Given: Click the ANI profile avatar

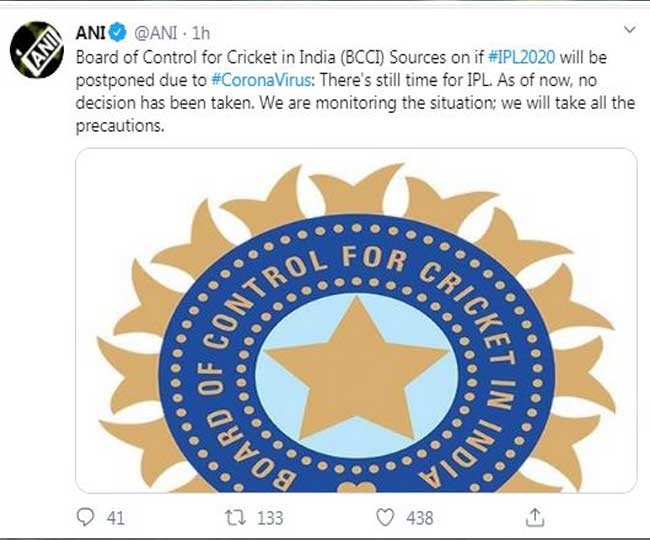Looking at the screenshot, I should coord(36,49).
